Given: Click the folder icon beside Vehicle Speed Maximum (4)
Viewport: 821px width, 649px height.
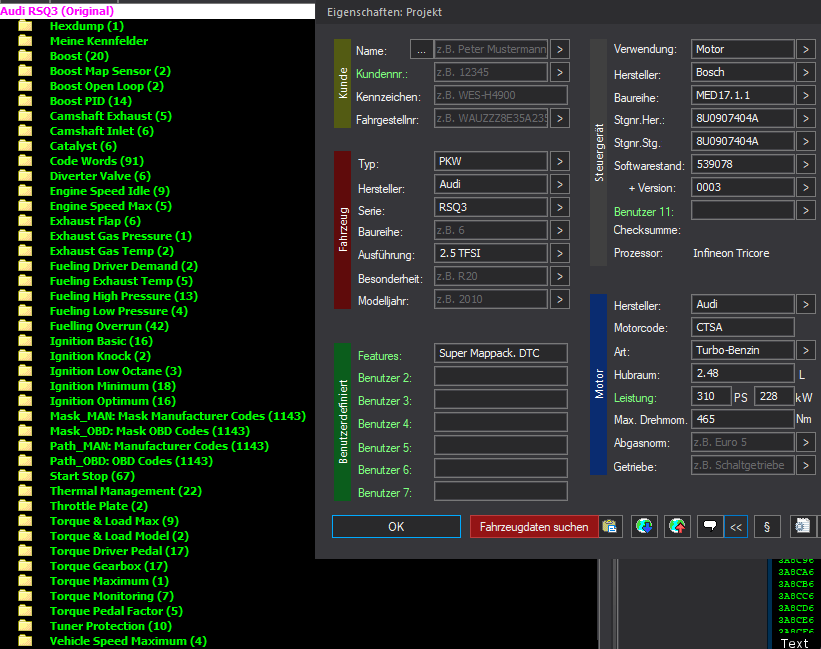Looking at the screenshot, I should point(25,641).
